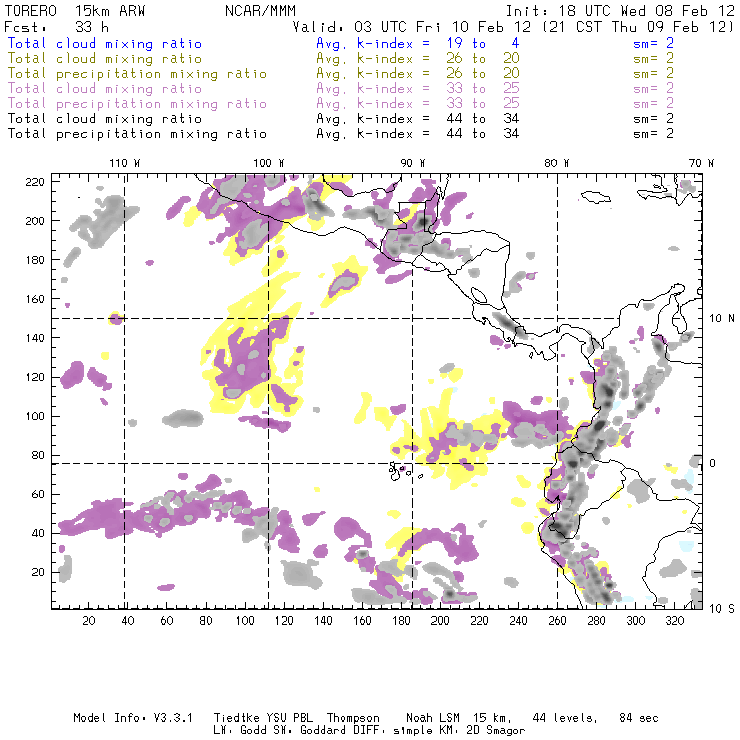
Task: Click the '80 W' longitude label
Action: [556, 163]
